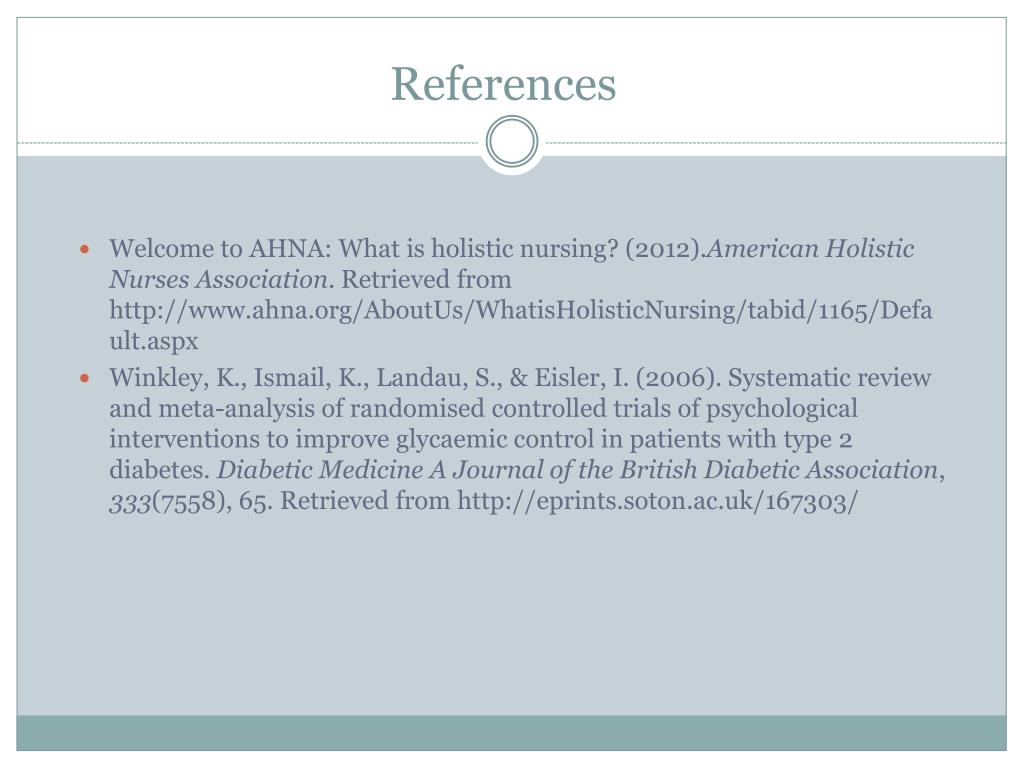Image resolution: width=1024 pixels, height=768 pixels.
Task: Click italic 'Nurses Association' text
Action: pyautogui.click(x=218, y=280)
